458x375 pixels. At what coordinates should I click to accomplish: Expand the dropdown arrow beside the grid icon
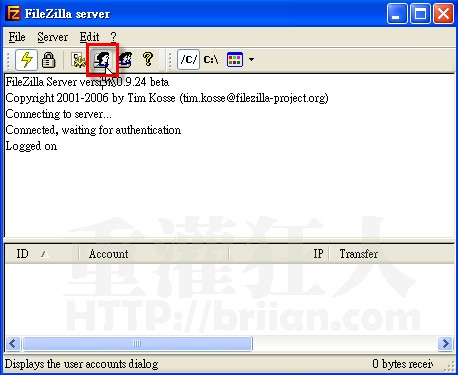251,60
